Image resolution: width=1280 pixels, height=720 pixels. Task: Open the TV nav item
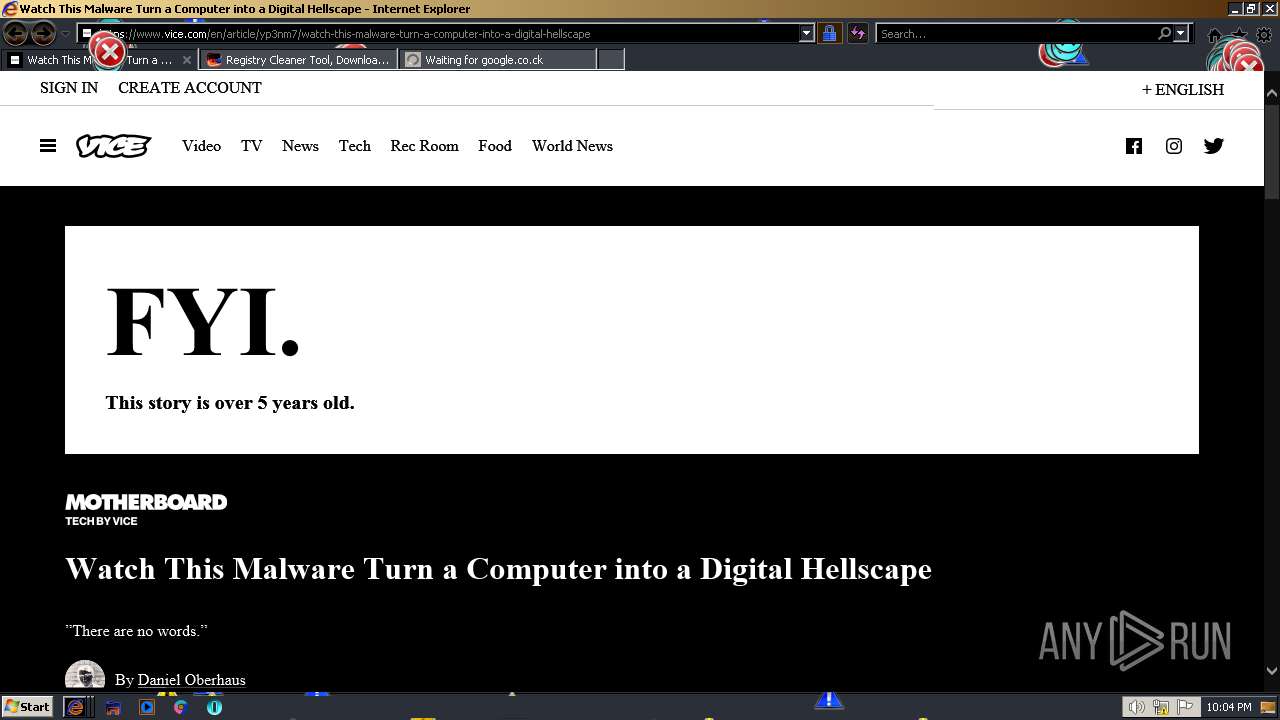[251, 146]
